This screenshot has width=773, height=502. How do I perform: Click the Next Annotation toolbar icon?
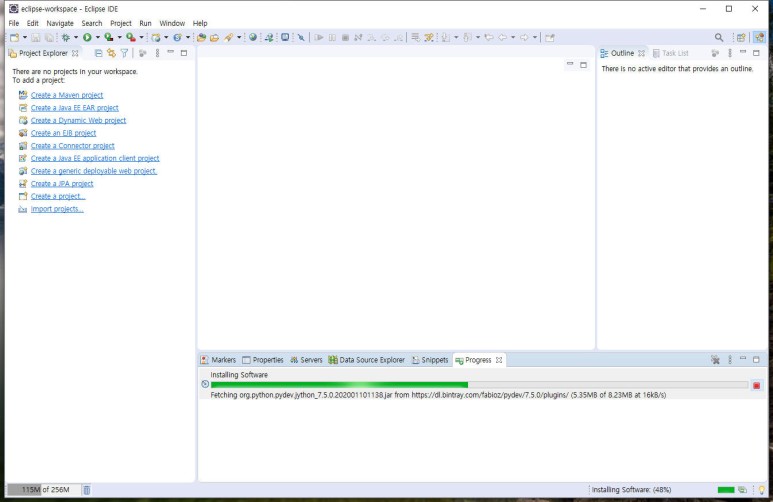(x=445, y=37)
